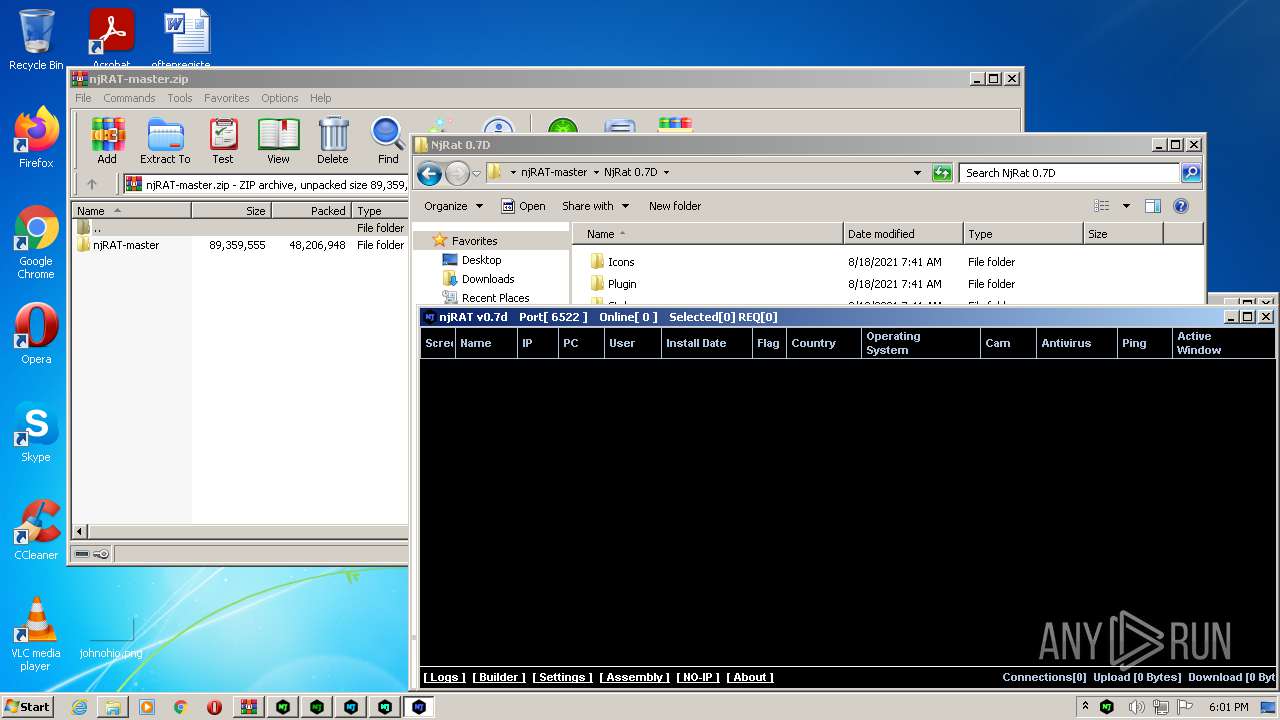Screen dimensions: 1280x720
Task: Click New folder in Explorer toolbar
Action: click(675, 206)
